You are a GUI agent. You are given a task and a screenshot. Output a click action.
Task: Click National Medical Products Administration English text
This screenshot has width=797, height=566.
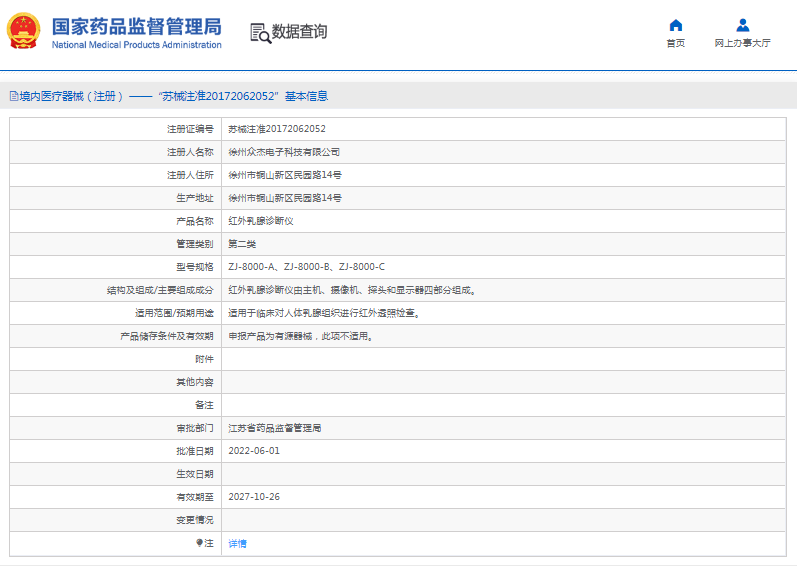click(x=136, y=45)
